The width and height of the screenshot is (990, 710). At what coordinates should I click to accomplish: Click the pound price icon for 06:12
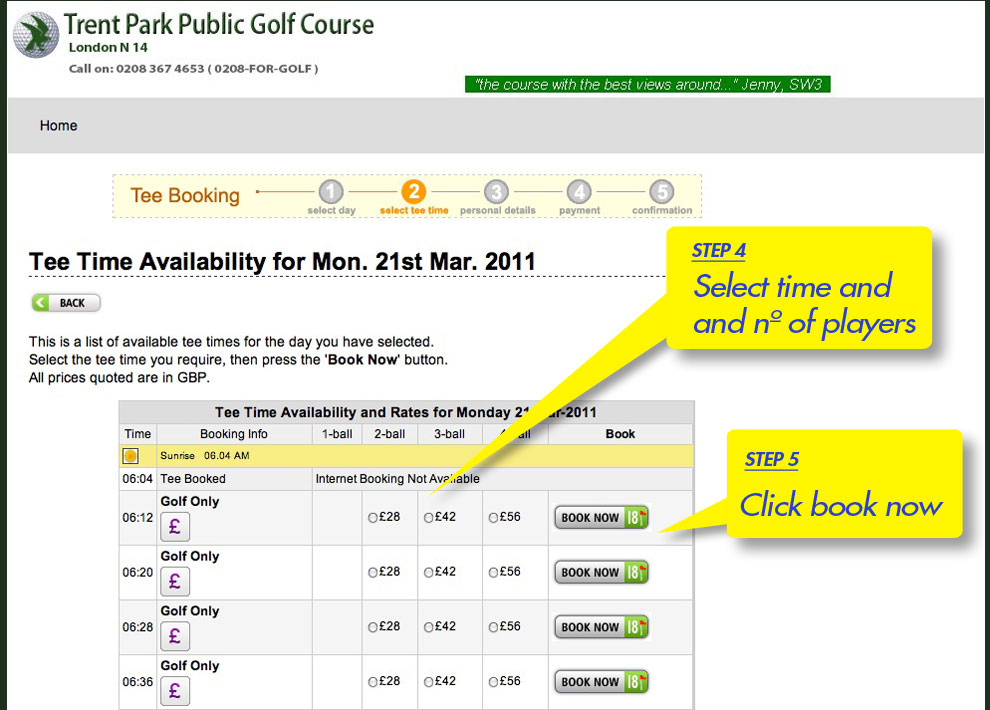pos(175,526)
